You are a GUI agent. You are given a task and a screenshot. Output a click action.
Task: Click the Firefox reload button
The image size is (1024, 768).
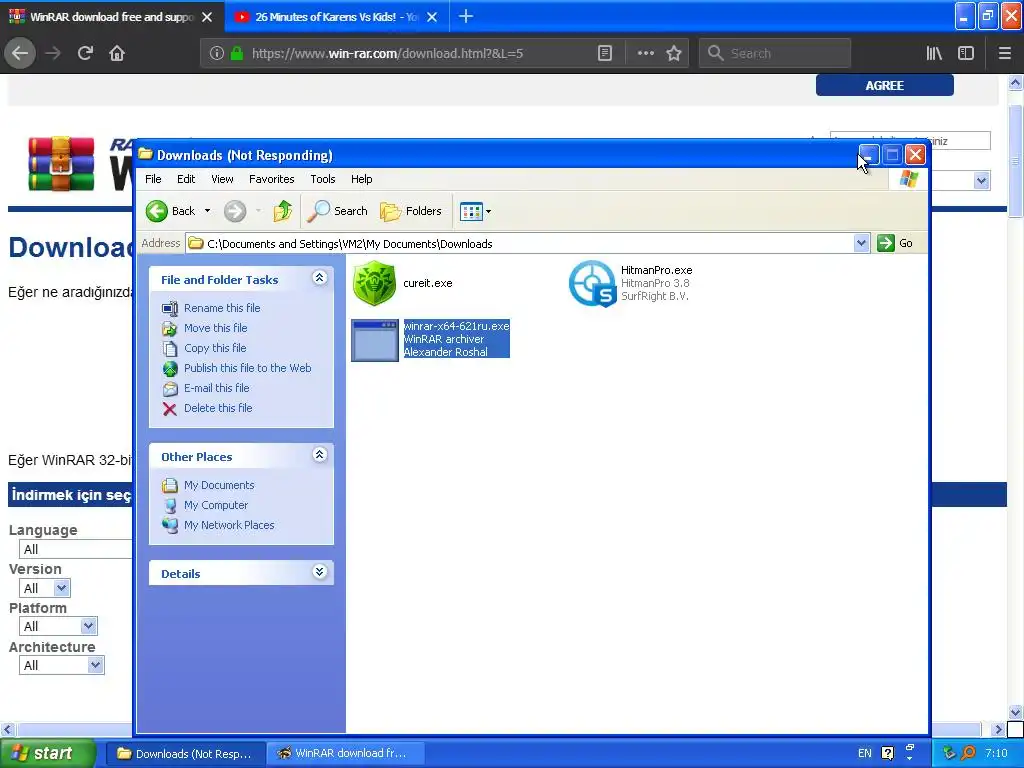[x=85, y=54]
